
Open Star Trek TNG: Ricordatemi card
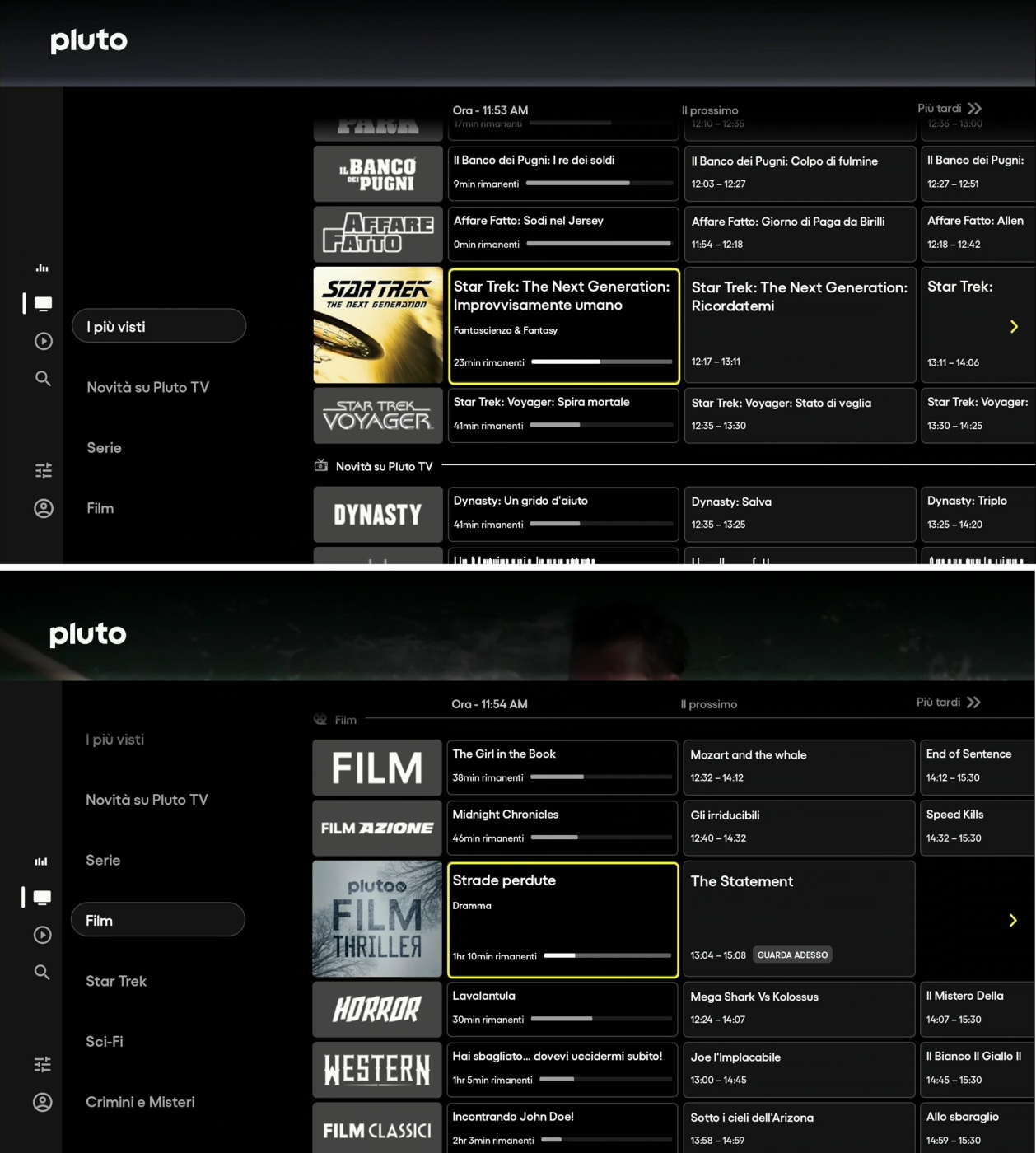click(800, 324)
